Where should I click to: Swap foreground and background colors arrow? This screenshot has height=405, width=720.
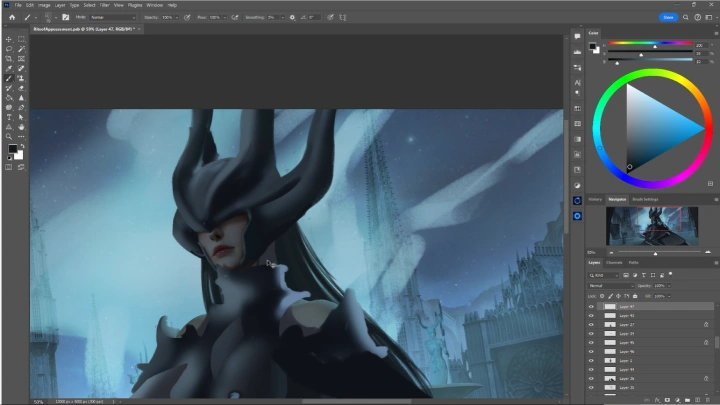click(22, 146)
